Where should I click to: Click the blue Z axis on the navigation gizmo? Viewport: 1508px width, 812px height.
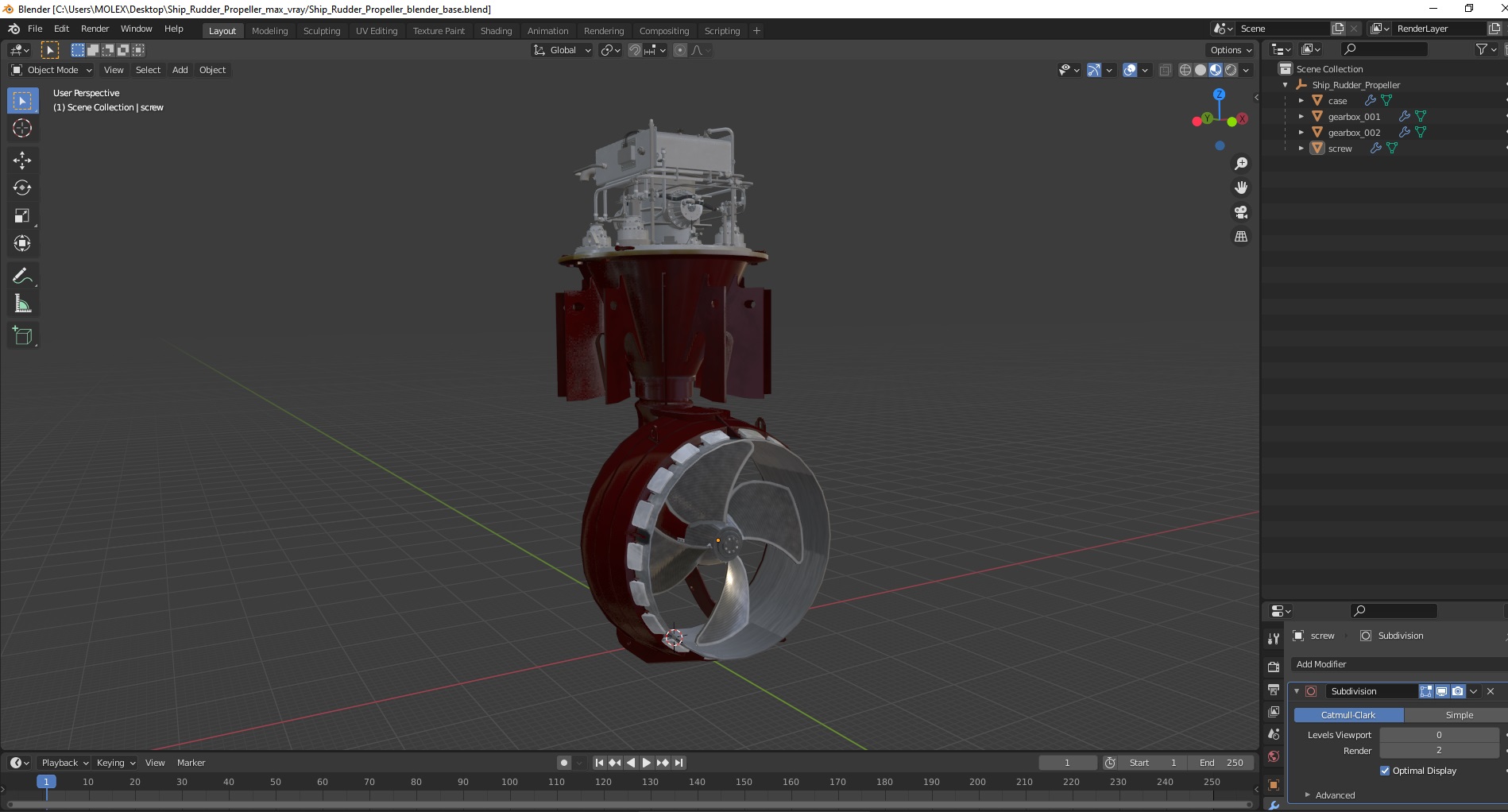(x=1219, y=94)
